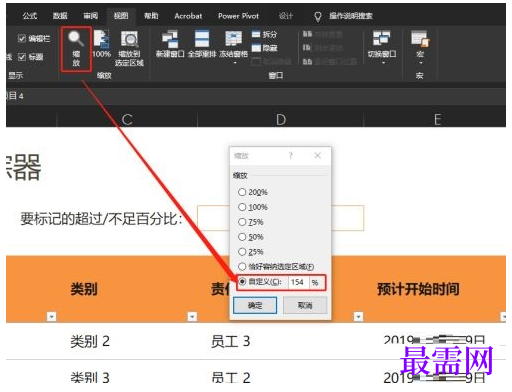Click 缩放到选定区域 zoom-to-selection icon
This screenshot has height=392, width=512.
click(x=129, y=48)
